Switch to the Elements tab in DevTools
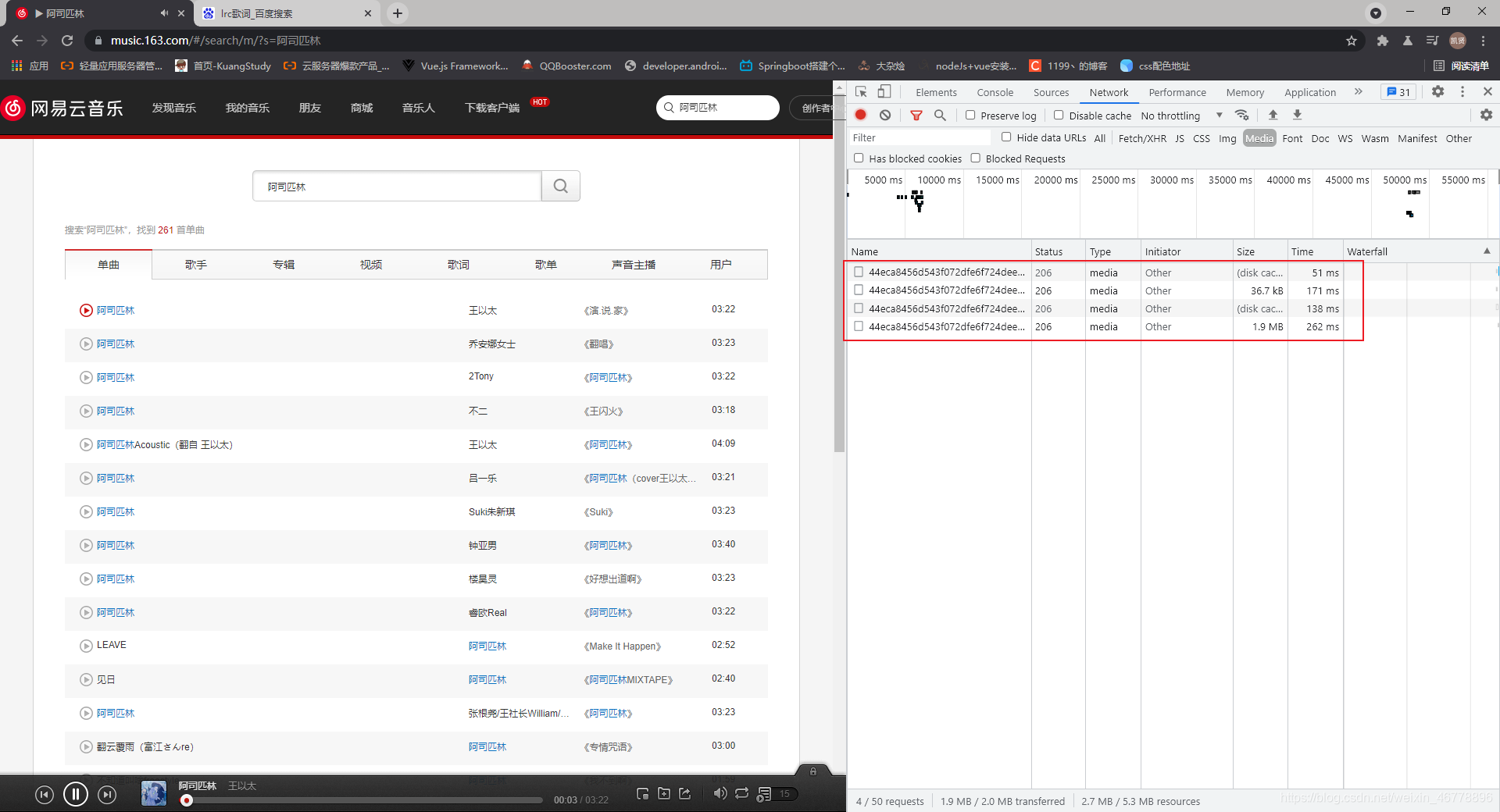The width and height of the screenshot is (1500, 812). click(936, 92)
